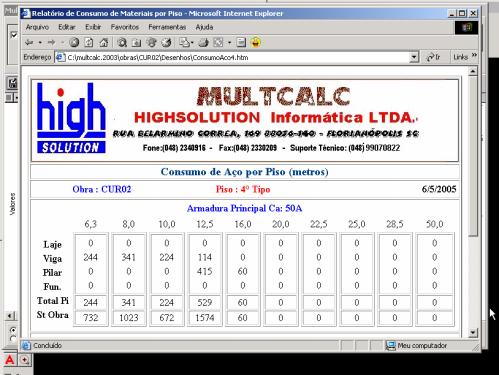Select the upper radio button in background window
The image size is (499, 375).
coord(13,330)
